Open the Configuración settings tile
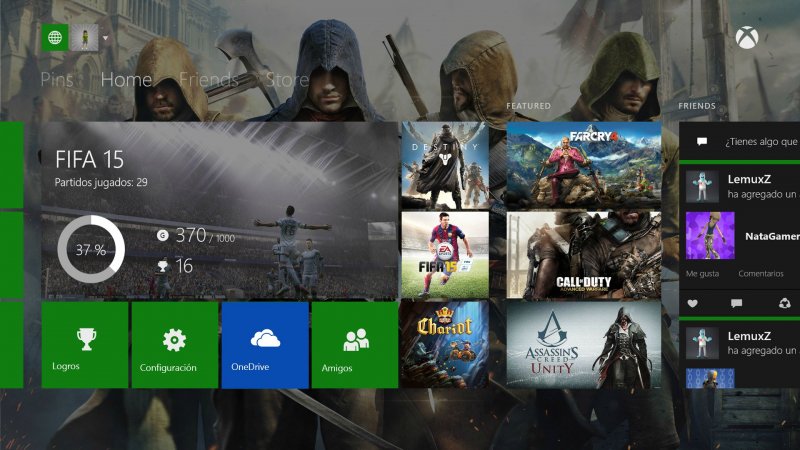The height and width of the screenshot is (450, 800). point(175,345)
